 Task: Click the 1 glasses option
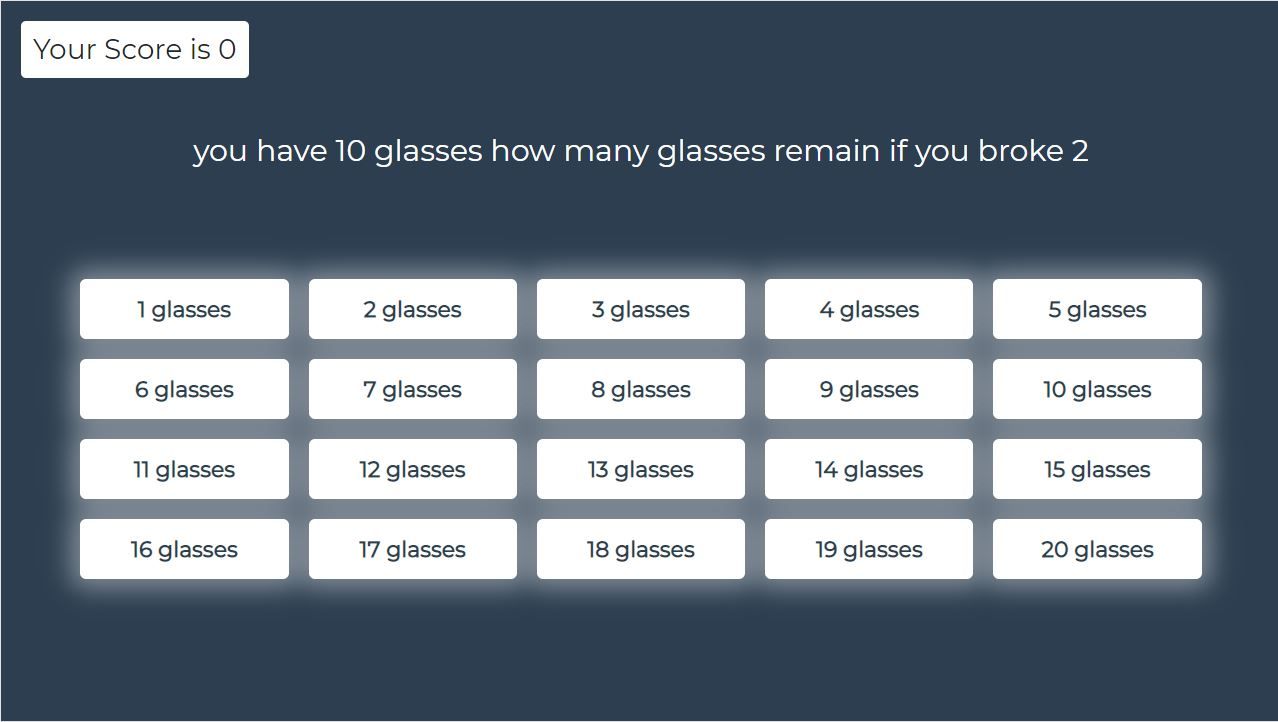pyautogui.click(x=184, y=309)
